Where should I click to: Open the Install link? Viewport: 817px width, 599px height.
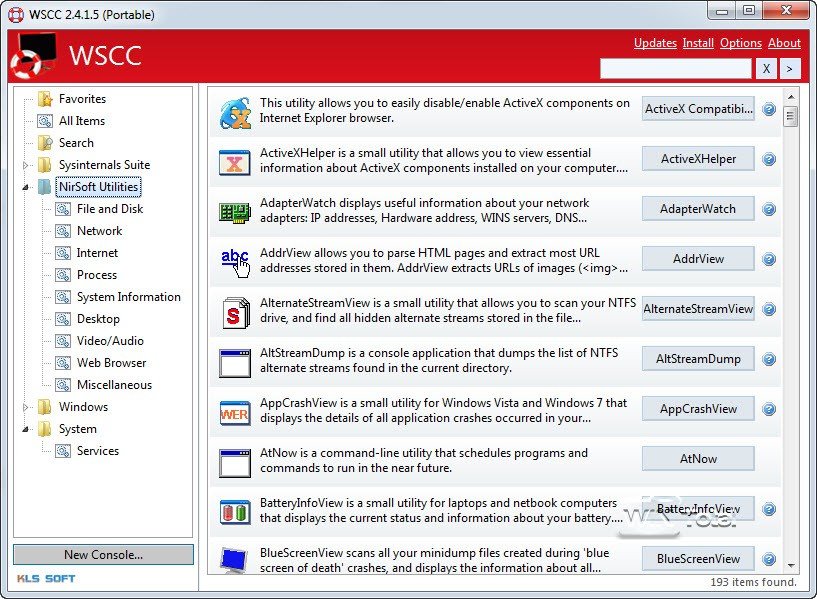point(698,43)
